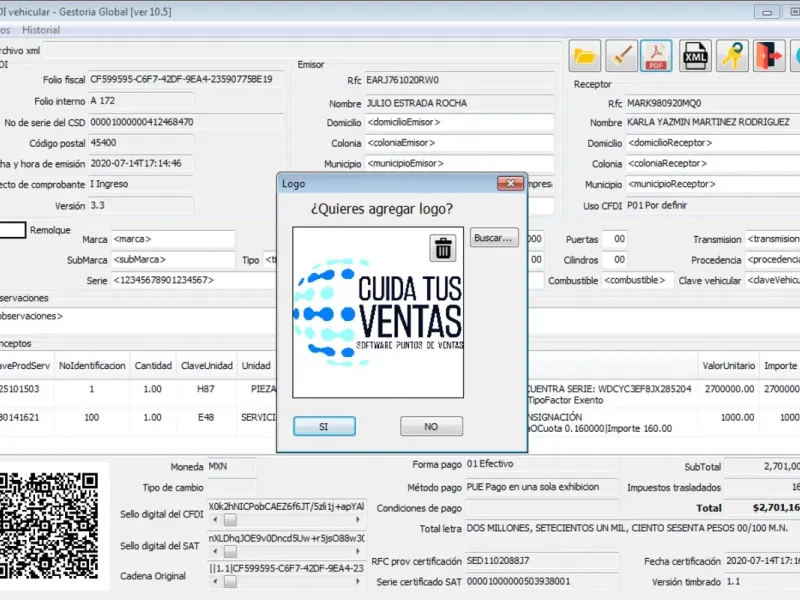Click the Versión timbrado field 1.1

[x=762, y=582]
